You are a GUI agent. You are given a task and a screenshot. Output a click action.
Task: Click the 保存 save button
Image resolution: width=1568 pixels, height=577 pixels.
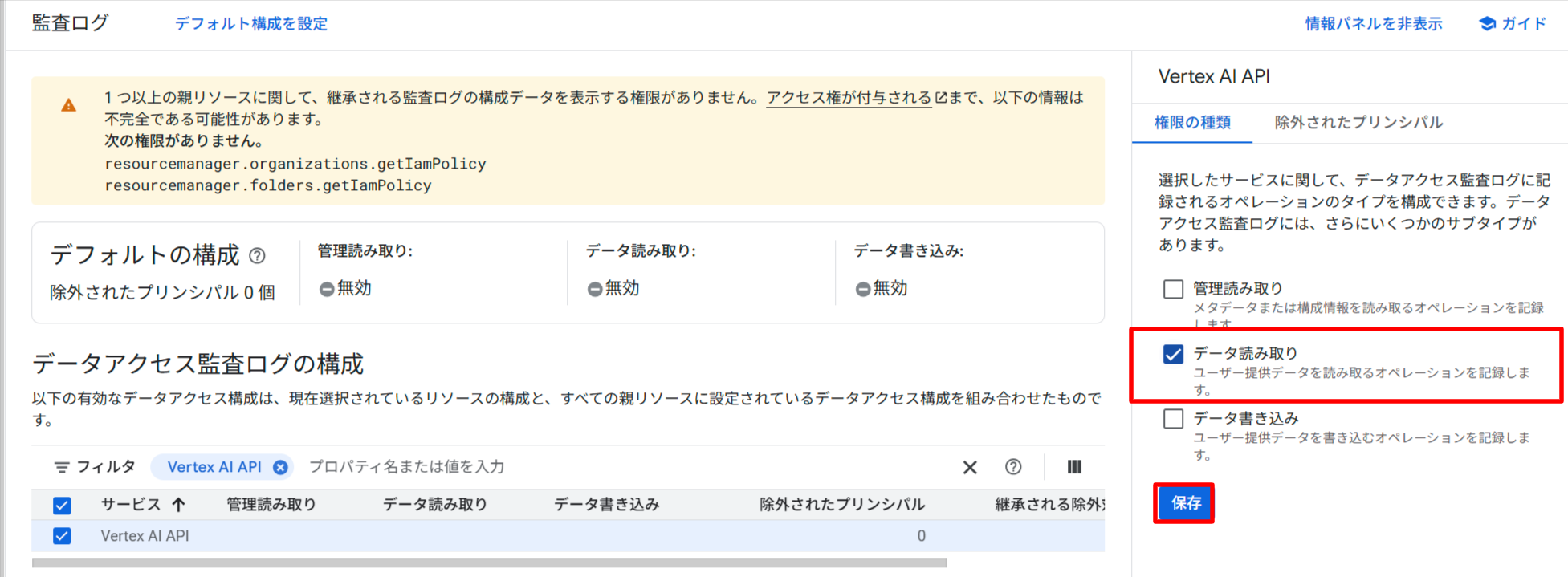1185,504
